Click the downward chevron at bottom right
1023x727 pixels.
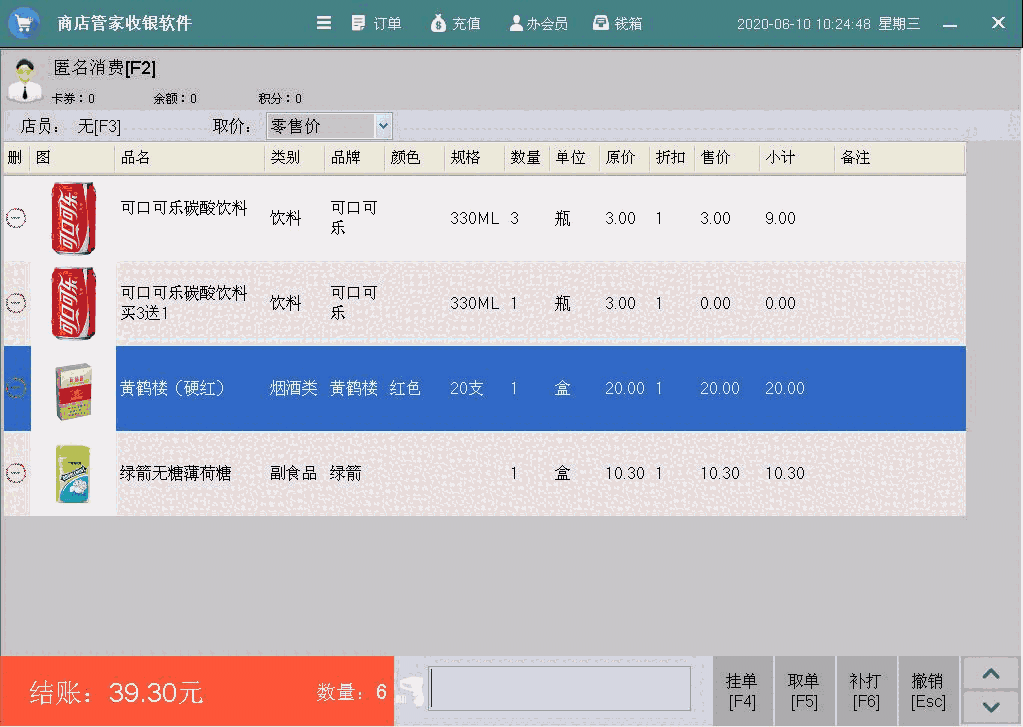click(x=991, y=707)
